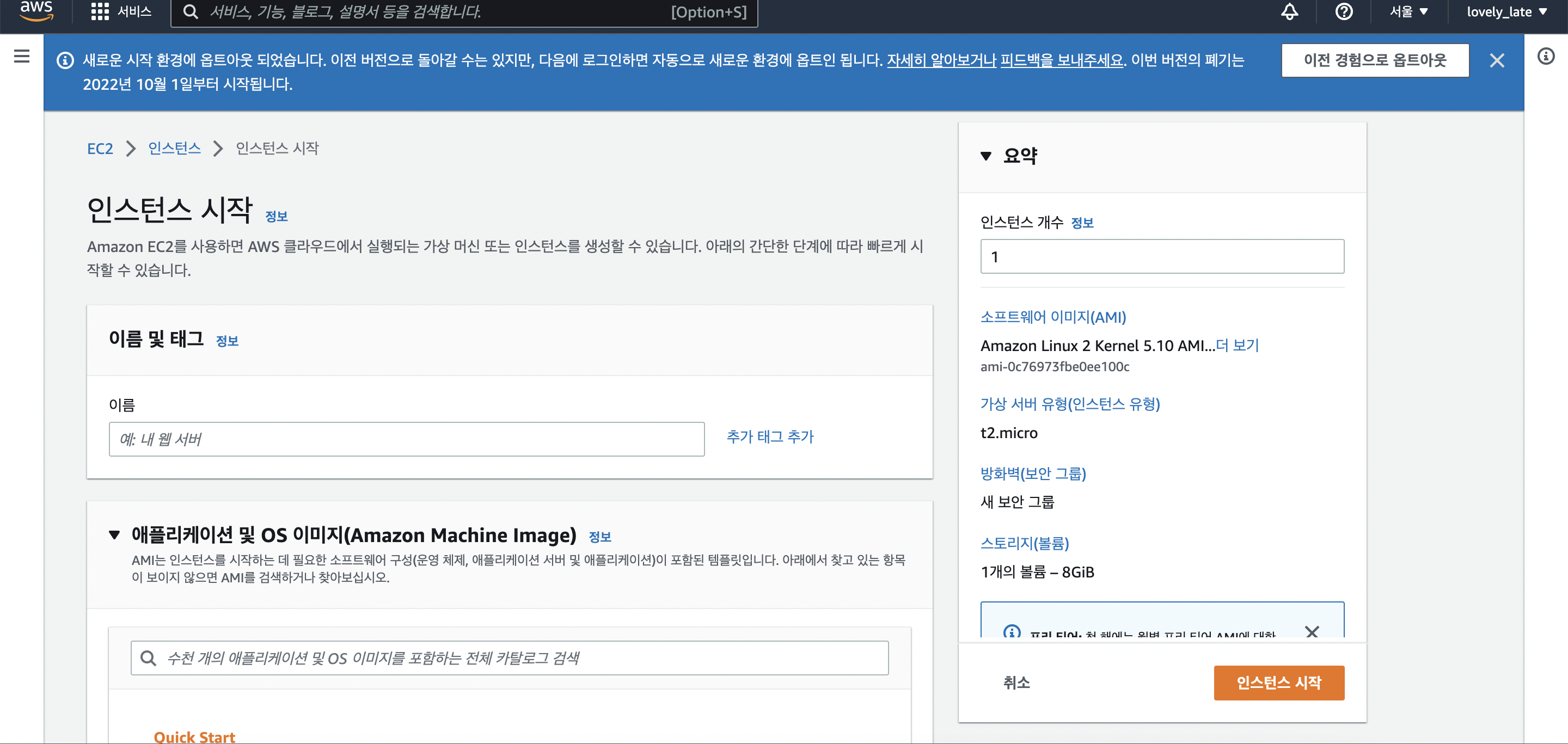Image resolution: width=1568 pixels, height=744 pixels.
Task: Open the 서비스 grid menu
Action: click(x=120, y=11)
